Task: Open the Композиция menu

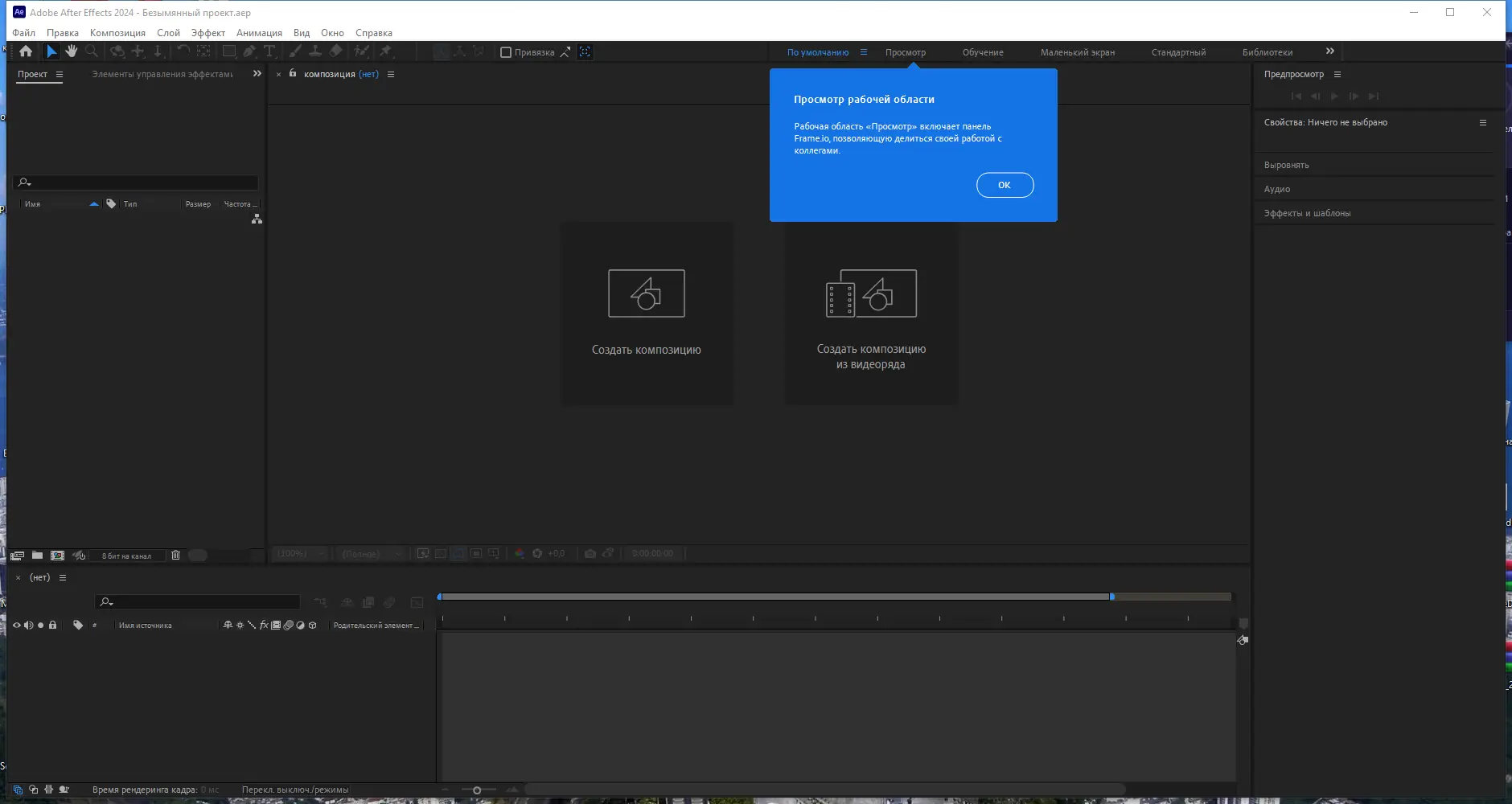Action: (x=117, y=32)
